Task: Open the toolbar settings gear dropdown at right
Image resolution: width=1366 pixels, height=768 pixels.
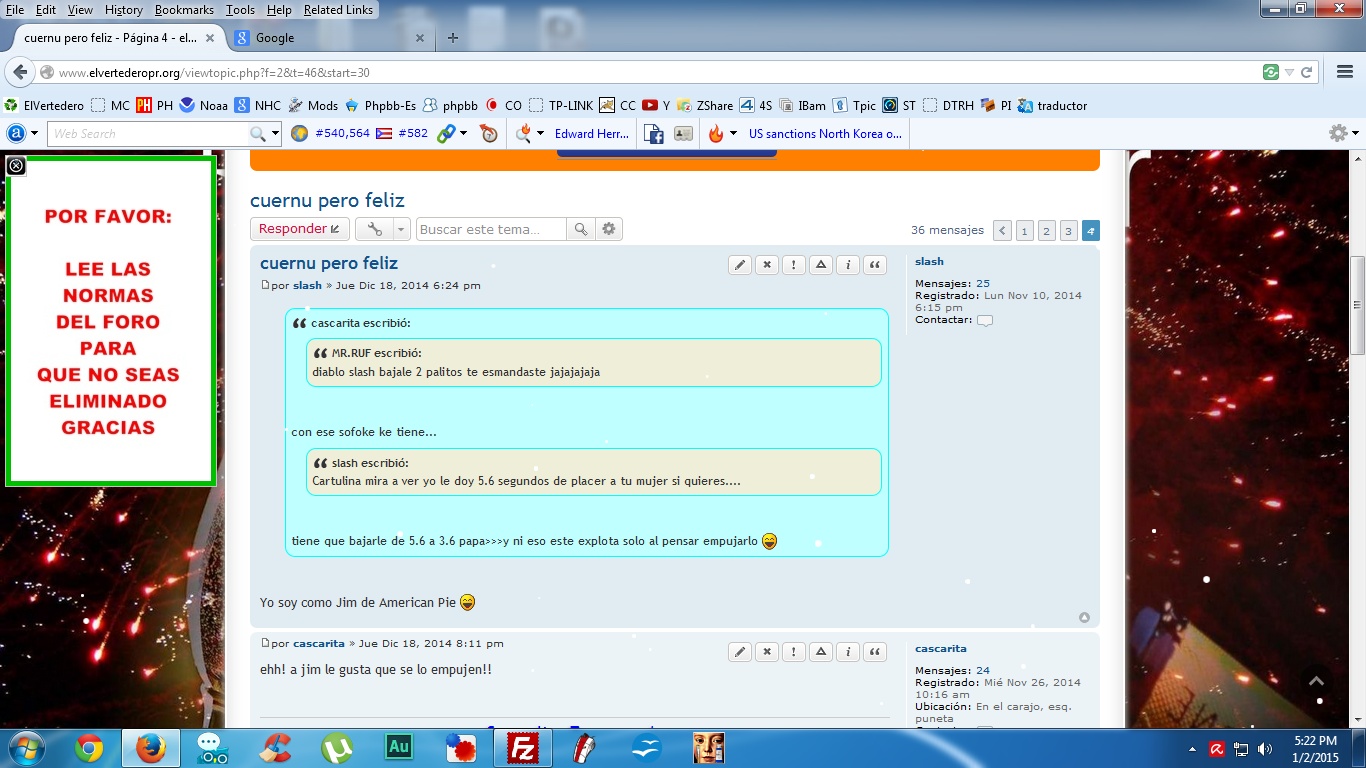Action: [1342, 133]
